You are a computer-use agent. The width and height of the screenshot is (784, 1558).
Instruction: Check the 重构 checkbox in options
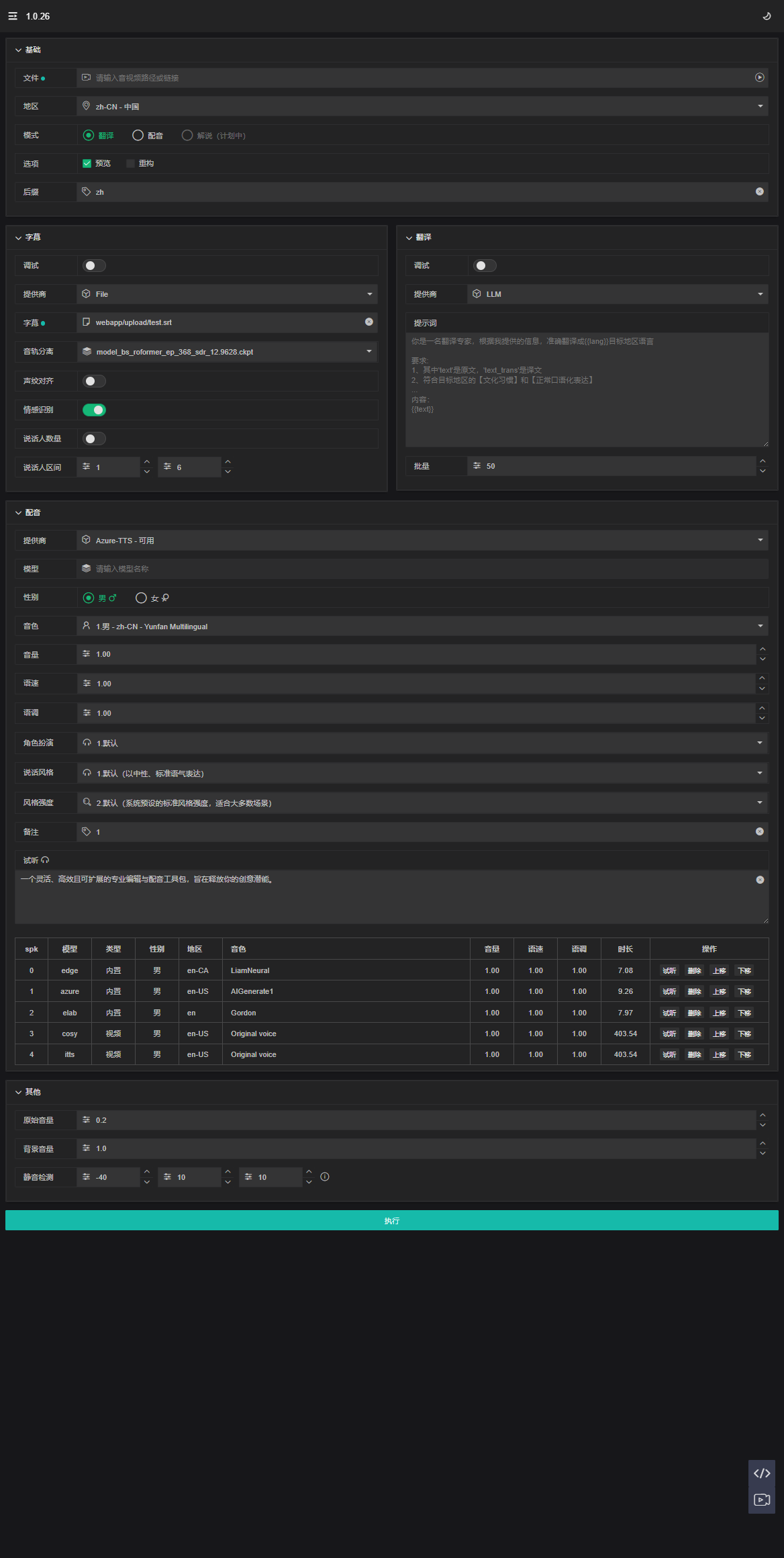pos(131,164)
